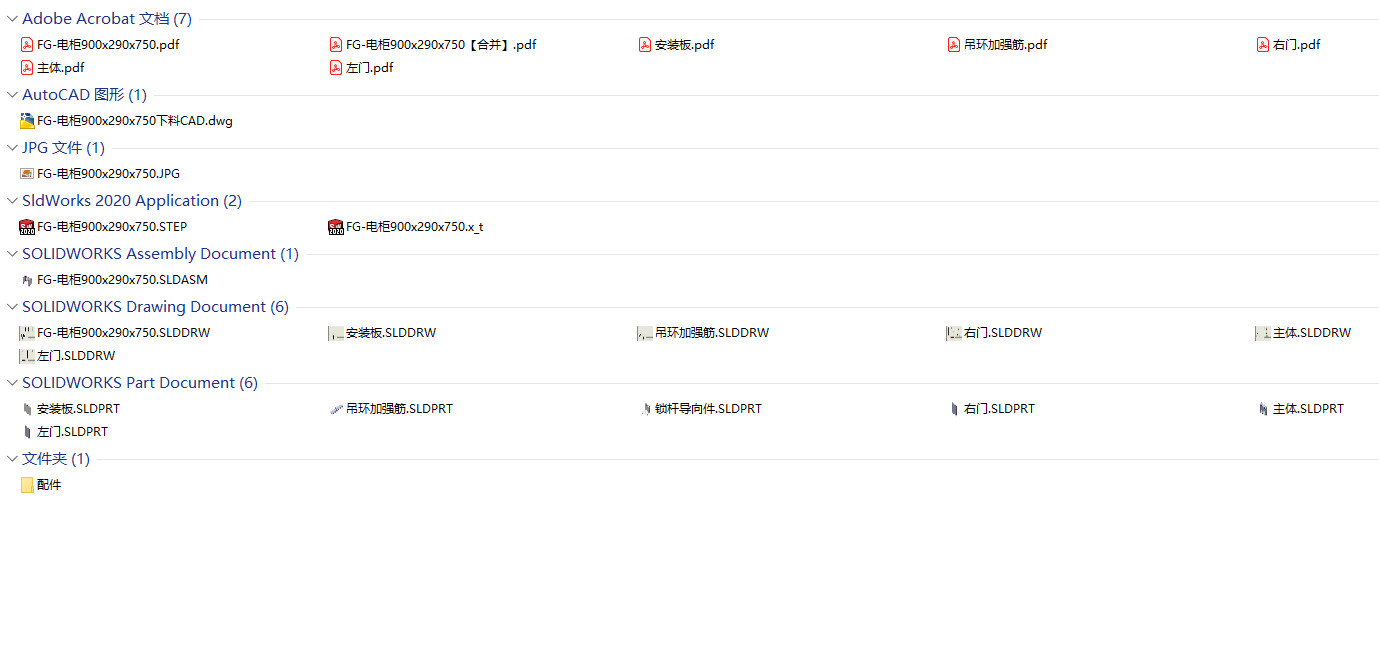Click the JPG image file icon
Image resolution: width=1379 pixels, height=657 pixels.
tap(27, 173)
